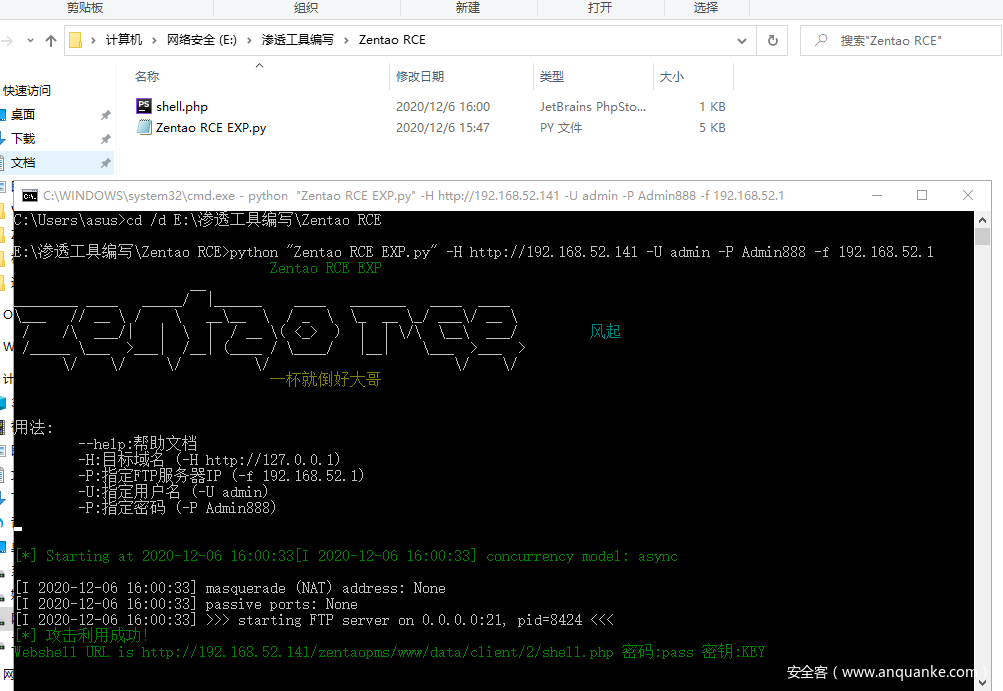Click the 组织 ribbon group label

pyautogui.click(x=306, y=8)
